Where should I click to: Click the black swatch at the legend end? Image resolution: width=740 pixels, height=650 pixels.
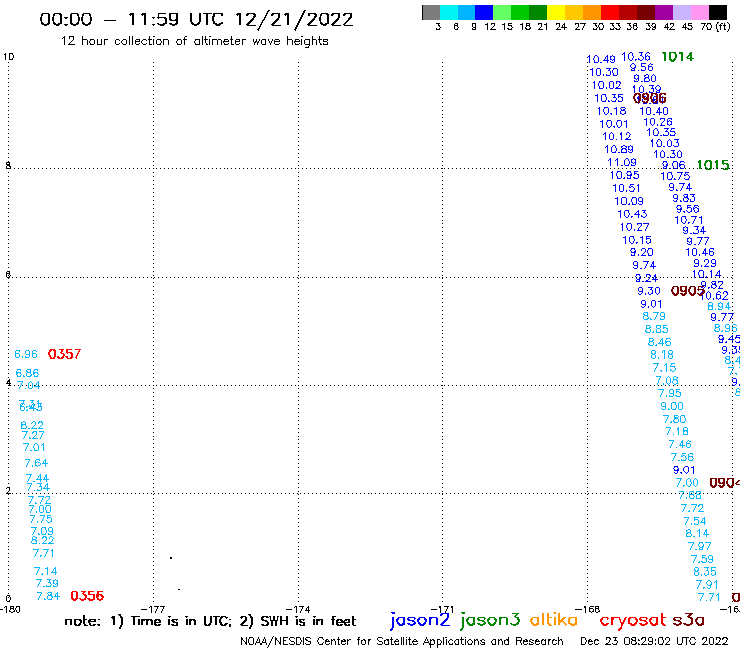[717, 12]
